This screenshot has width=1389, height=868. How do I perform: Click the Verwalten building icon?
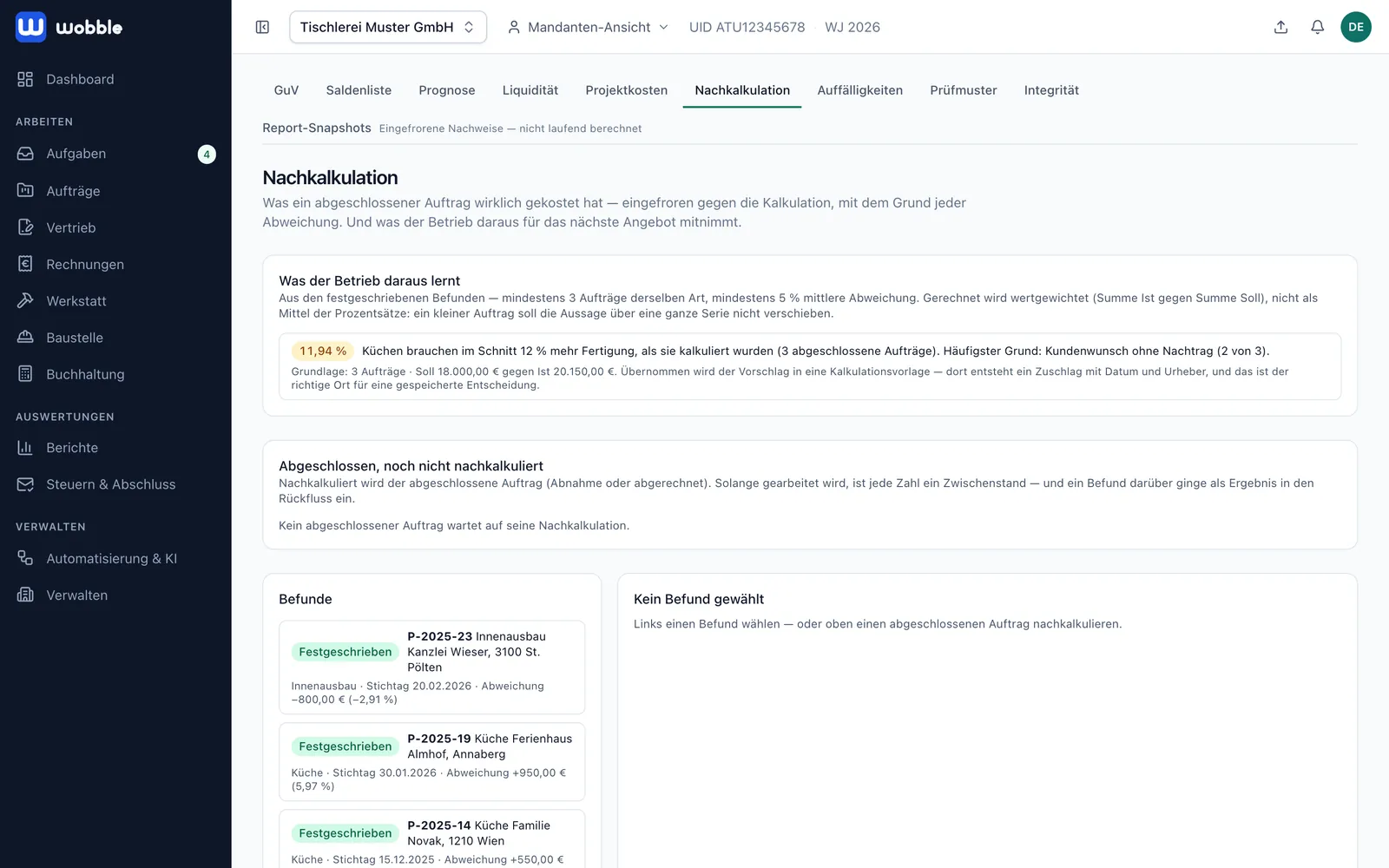click(25, 595)
